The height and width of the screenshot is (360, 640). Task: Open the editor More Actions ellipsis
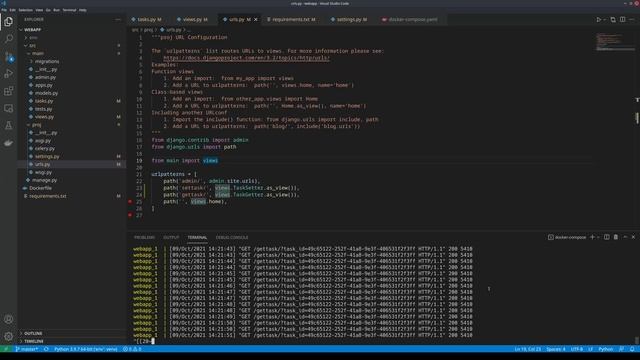[x=632, y=19]
